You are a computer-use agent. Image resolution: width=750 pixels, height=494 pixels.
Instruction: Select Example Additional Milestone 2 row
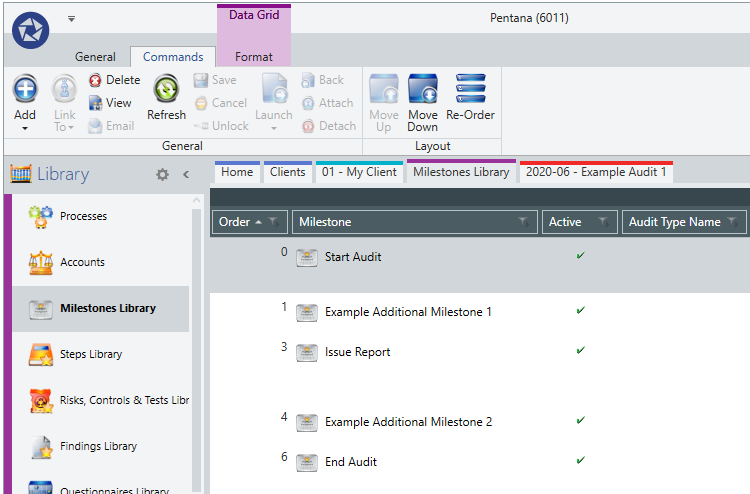[480, 422]
